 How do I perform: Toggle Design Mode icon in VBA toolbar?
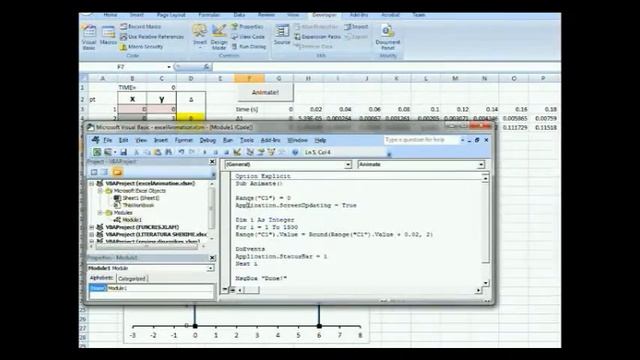[237, 152]
